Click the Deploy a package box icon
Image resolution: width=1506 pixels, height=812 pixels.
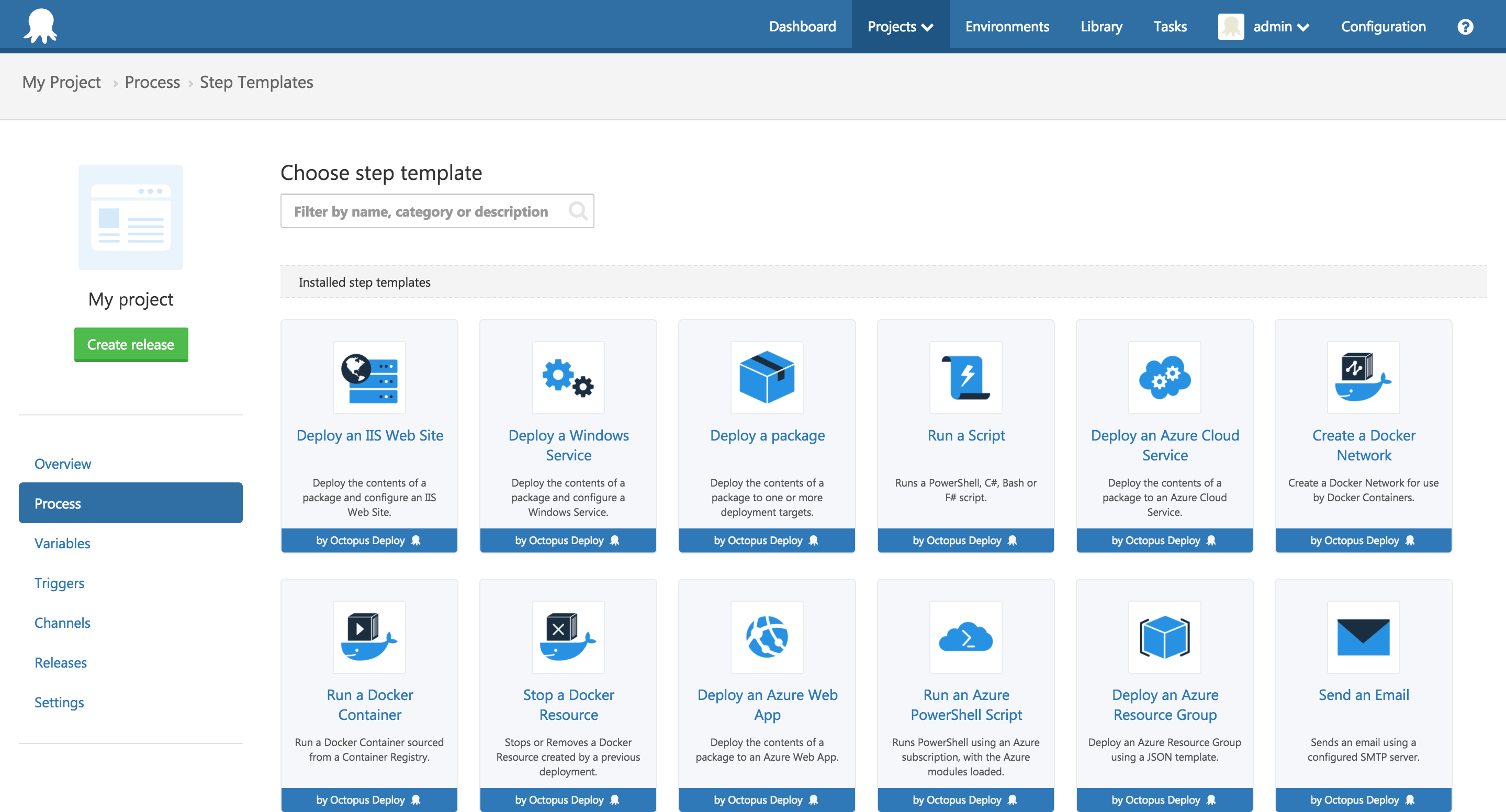tap(767, 378)
